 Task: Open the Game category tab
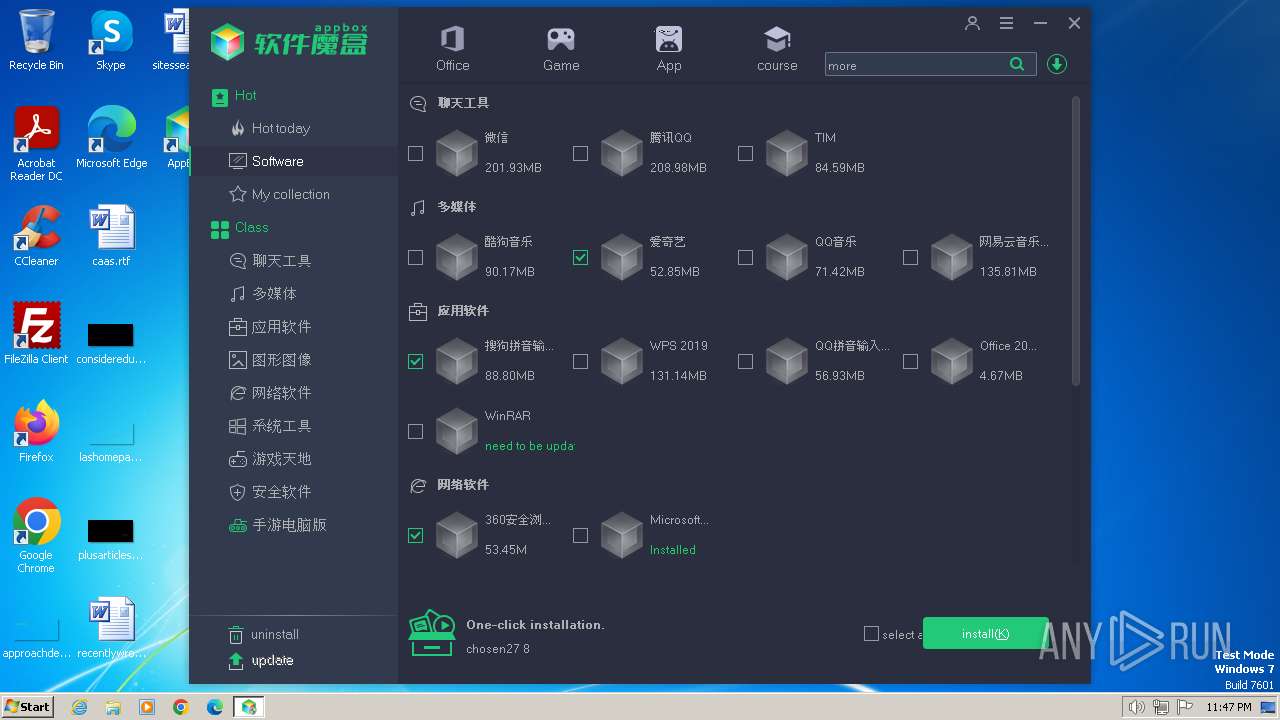coord(560,49)
